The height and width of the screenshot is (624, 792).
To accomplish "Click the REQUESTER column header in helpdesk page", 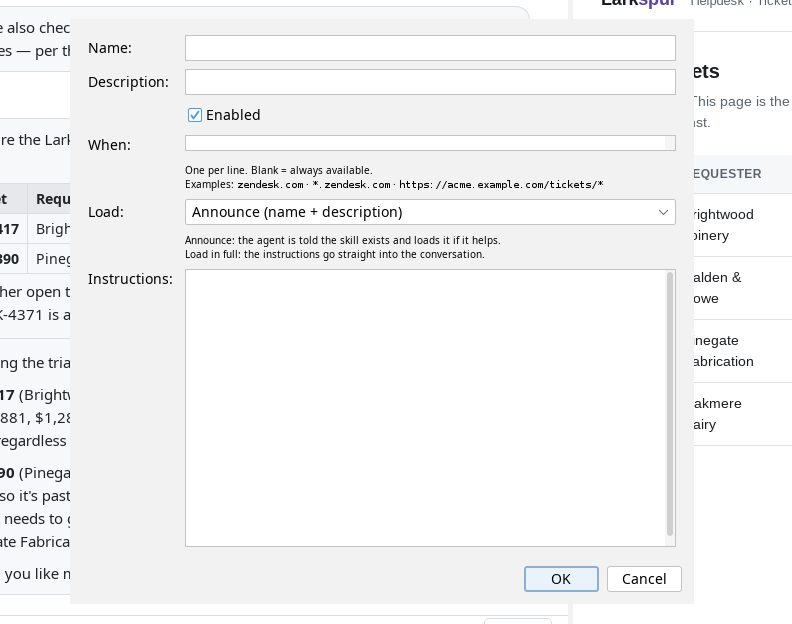I will point(727,174).
